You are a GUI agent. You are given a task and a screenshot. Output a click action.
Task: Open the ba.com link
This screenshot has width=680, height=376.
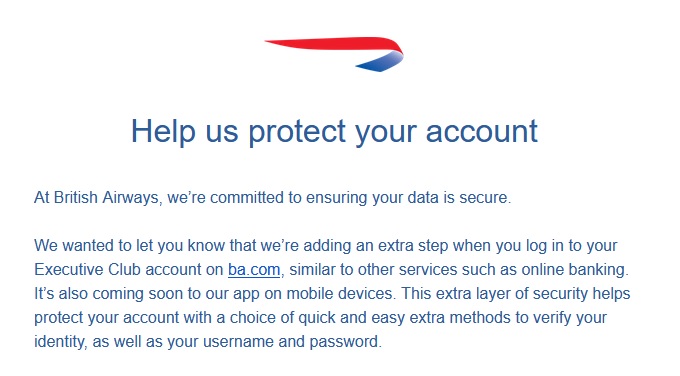point(254,269)
